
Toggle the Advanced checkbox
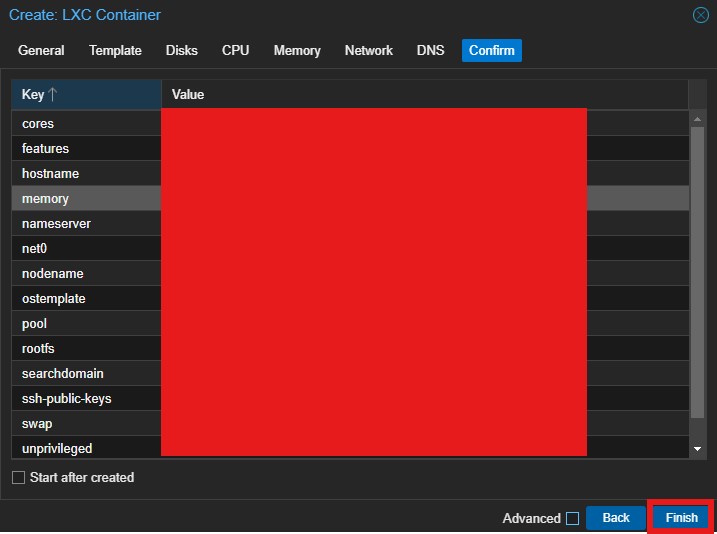pyautogui.click(x=572, y=518)
